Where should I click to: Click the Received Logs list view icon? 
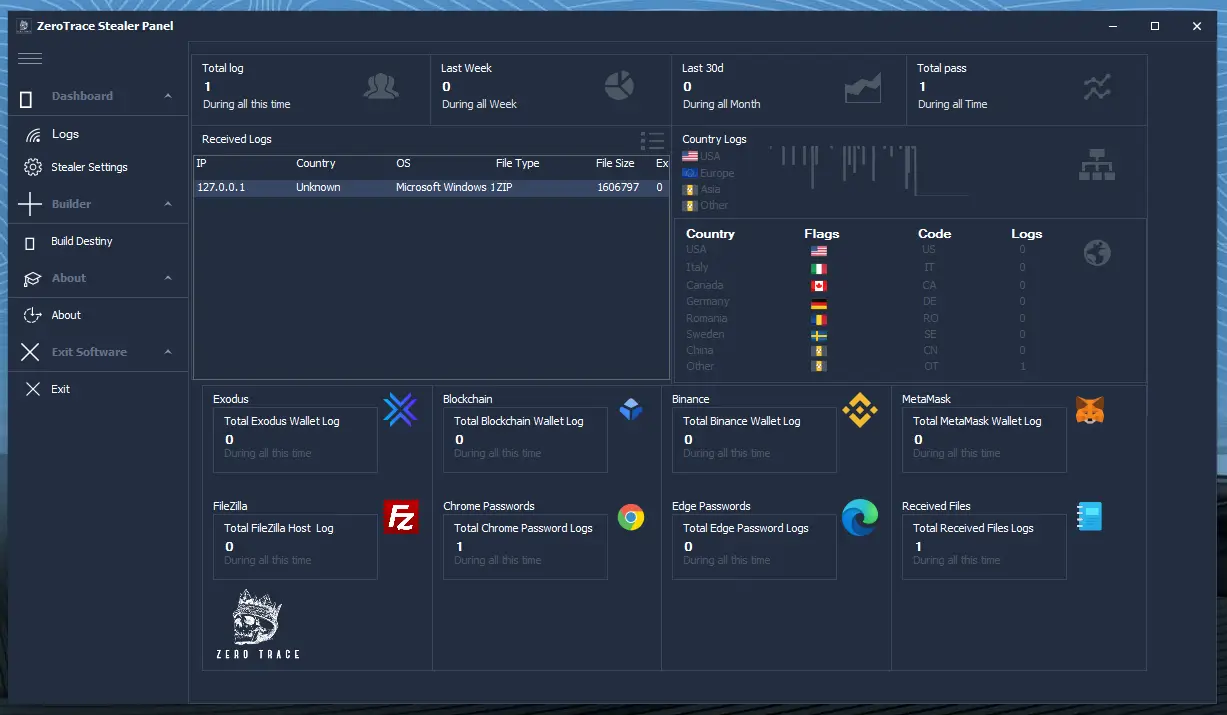point(652,141)
